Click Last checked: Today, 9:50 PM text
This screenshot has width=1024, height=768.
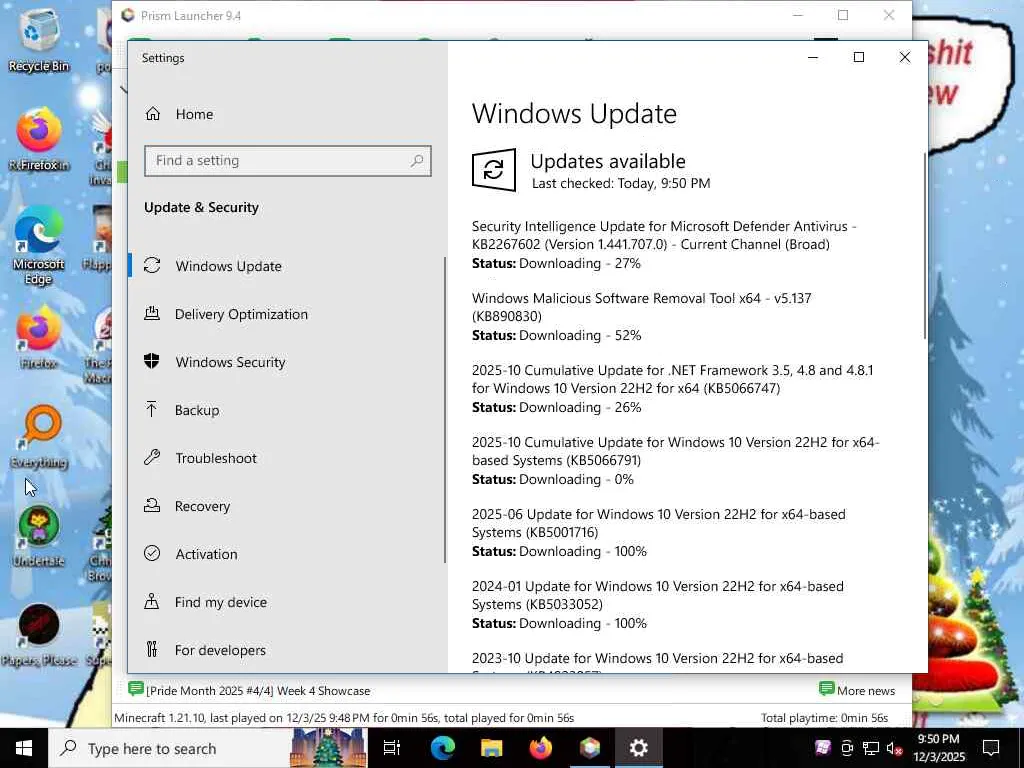pyautogui.click(x=620, y=184)
